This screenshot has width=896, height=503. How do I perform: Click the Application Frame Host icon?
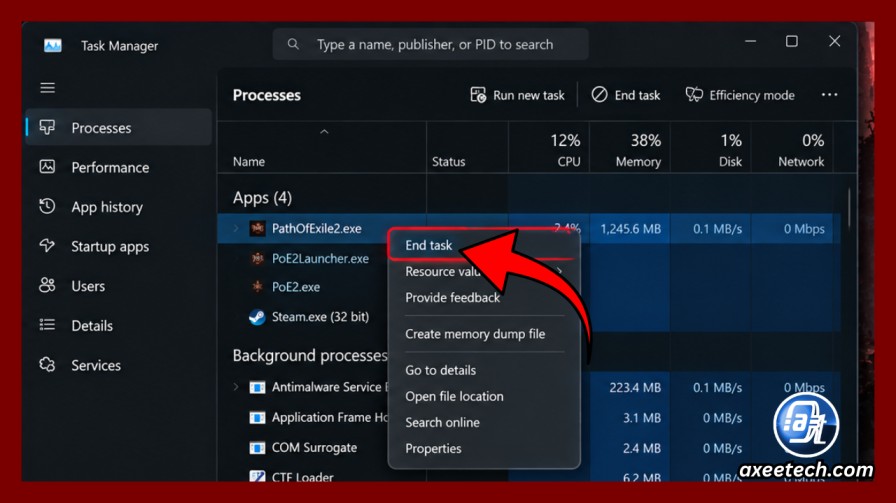(x=257, y=418)
